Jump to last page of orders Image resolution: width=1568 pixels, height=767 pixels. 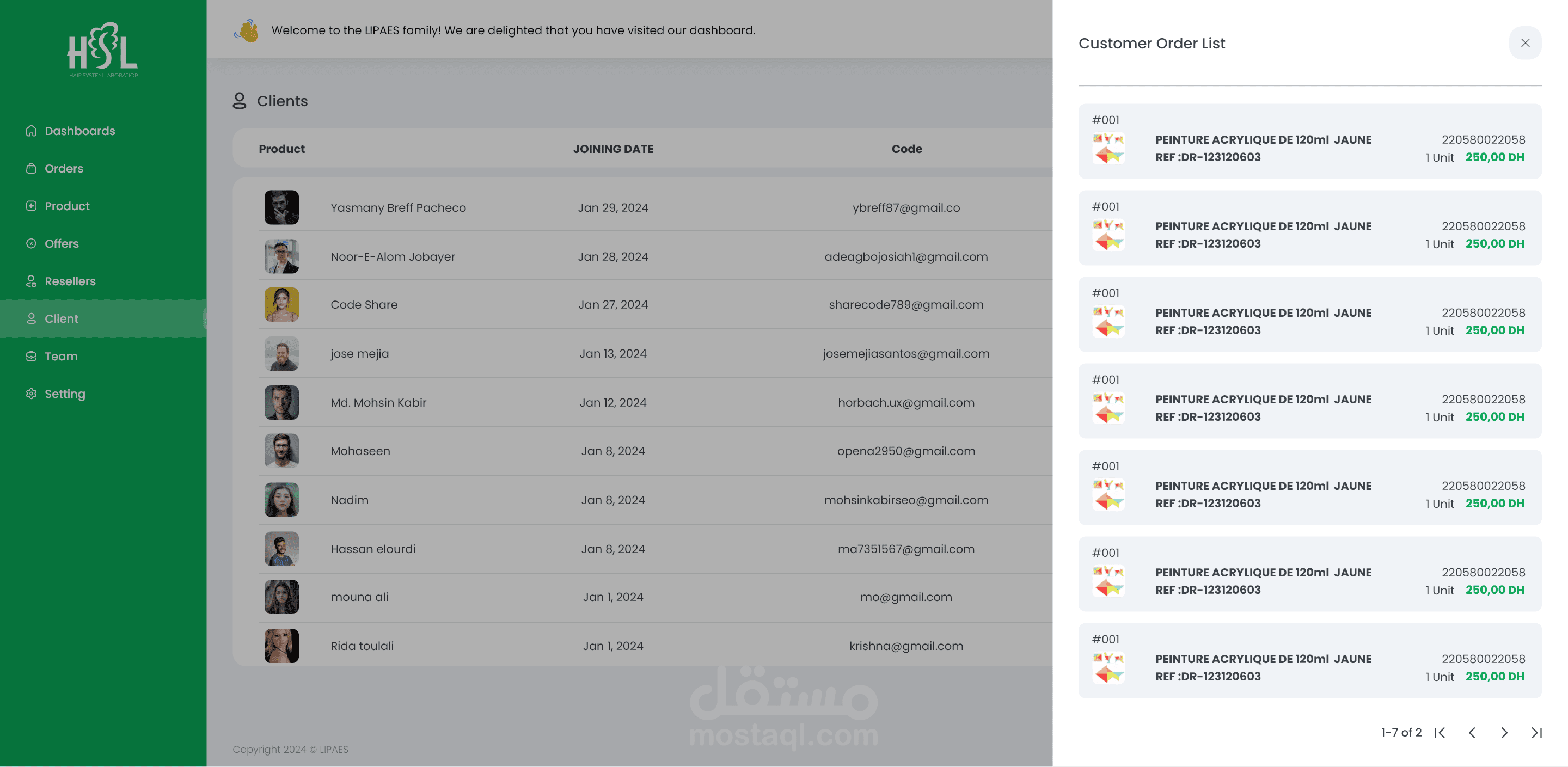[1536, 732]
